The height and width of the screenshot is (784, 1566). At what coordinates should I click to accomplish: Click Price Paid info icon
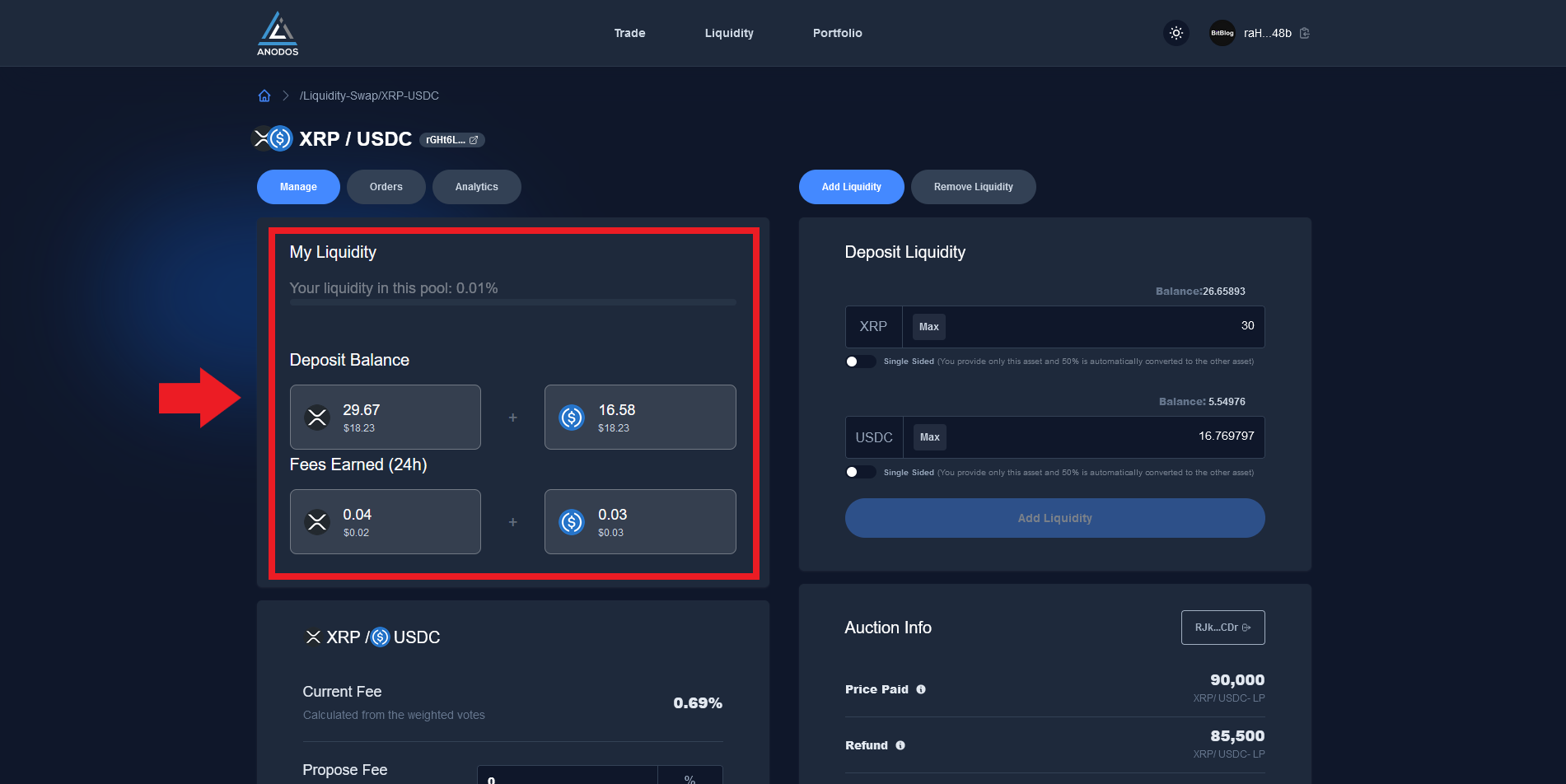921,689
